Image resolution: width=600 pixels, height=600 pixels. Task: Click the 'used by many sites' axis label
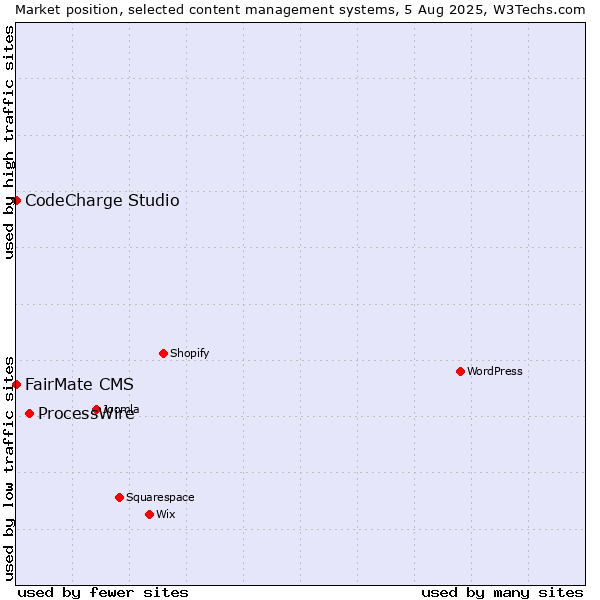502,593
